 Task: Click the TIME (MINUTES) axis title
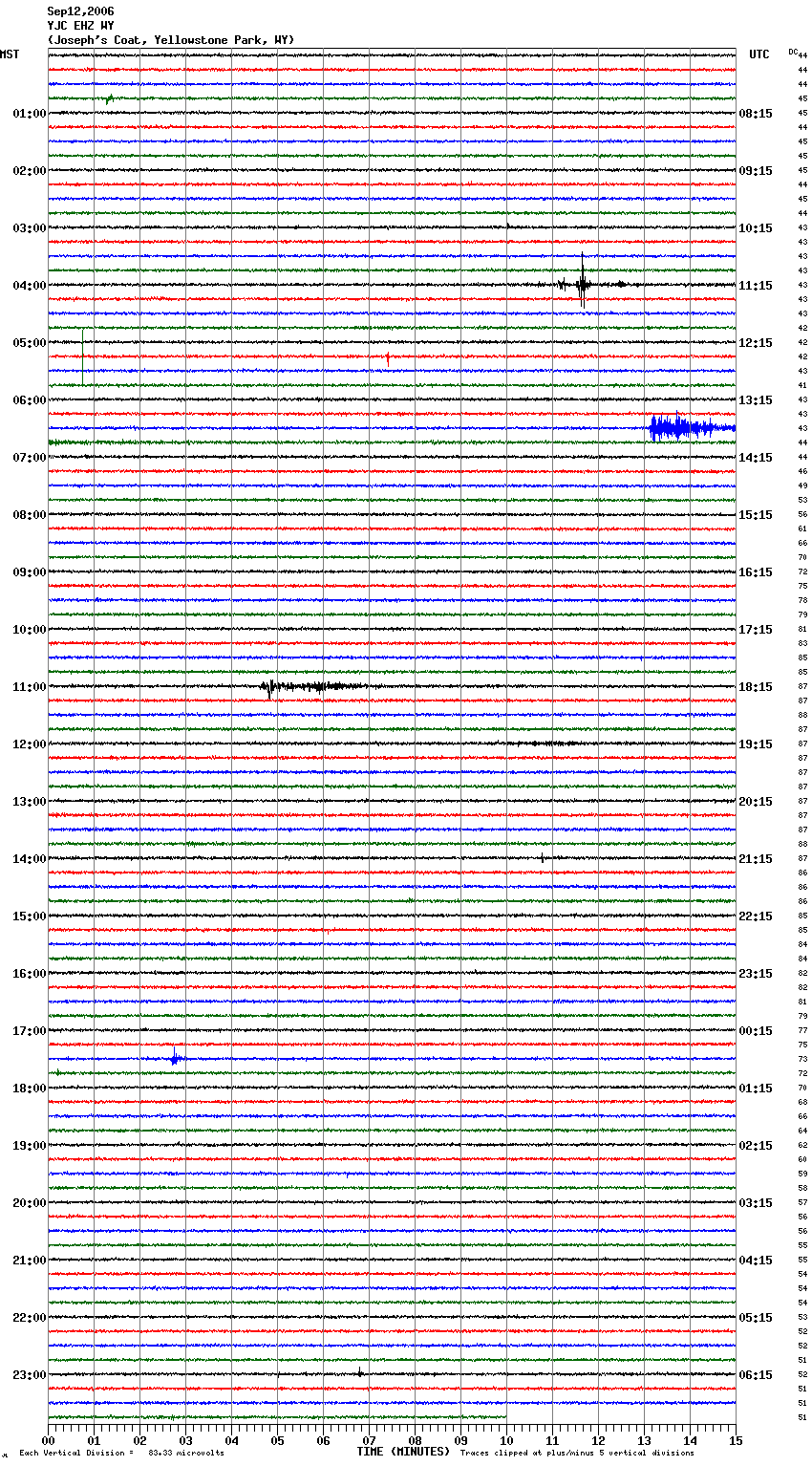pyautogui.click(x=403, y=1452)
